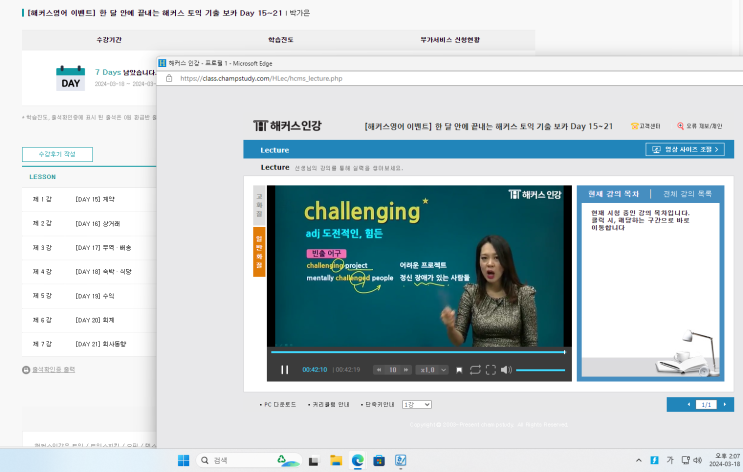The image size is (743, 472).
Task: Click the PC 다운로드 link
Action: pyautogui.click(x=278, y=404)
